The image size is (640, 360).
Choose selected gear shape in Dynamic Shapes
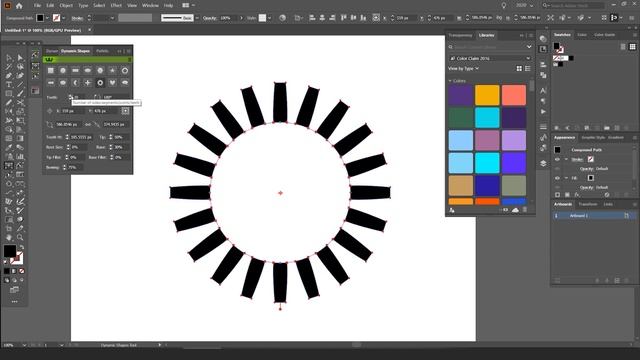[100, 83]
